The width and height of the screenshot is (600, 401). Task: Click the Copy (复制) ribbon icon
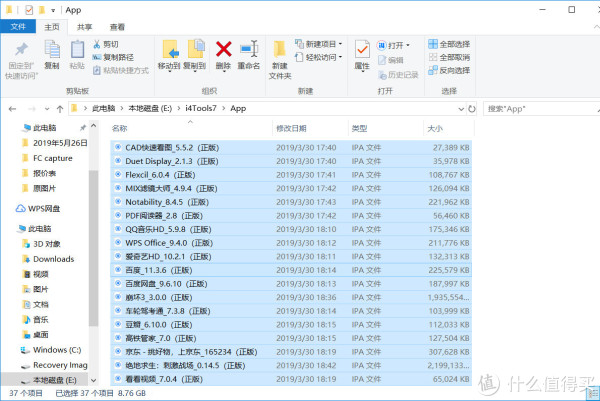[52, 50]
